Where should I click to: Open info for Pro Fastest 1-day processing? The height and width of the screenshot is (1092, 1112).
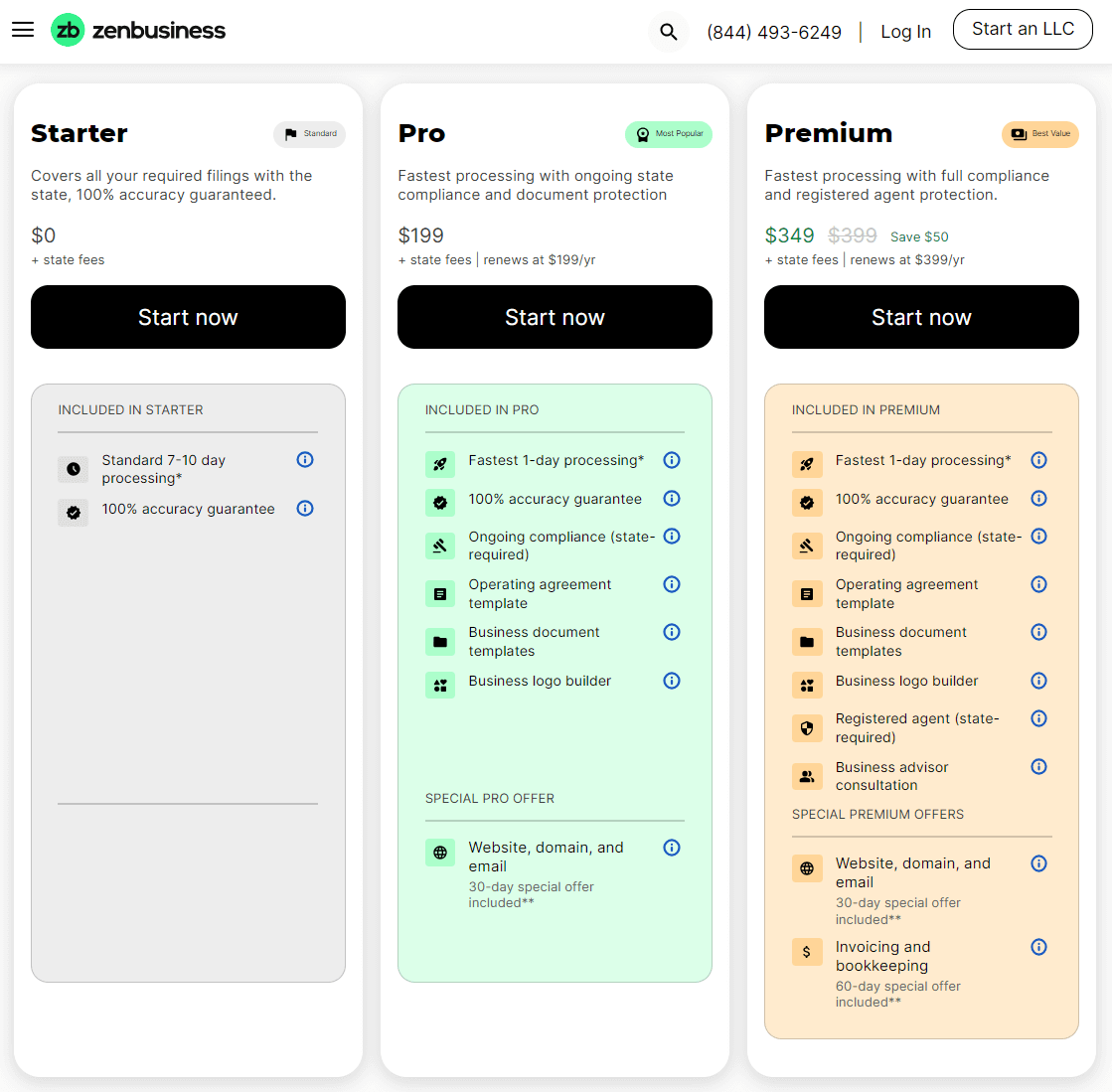click(672, 460)
